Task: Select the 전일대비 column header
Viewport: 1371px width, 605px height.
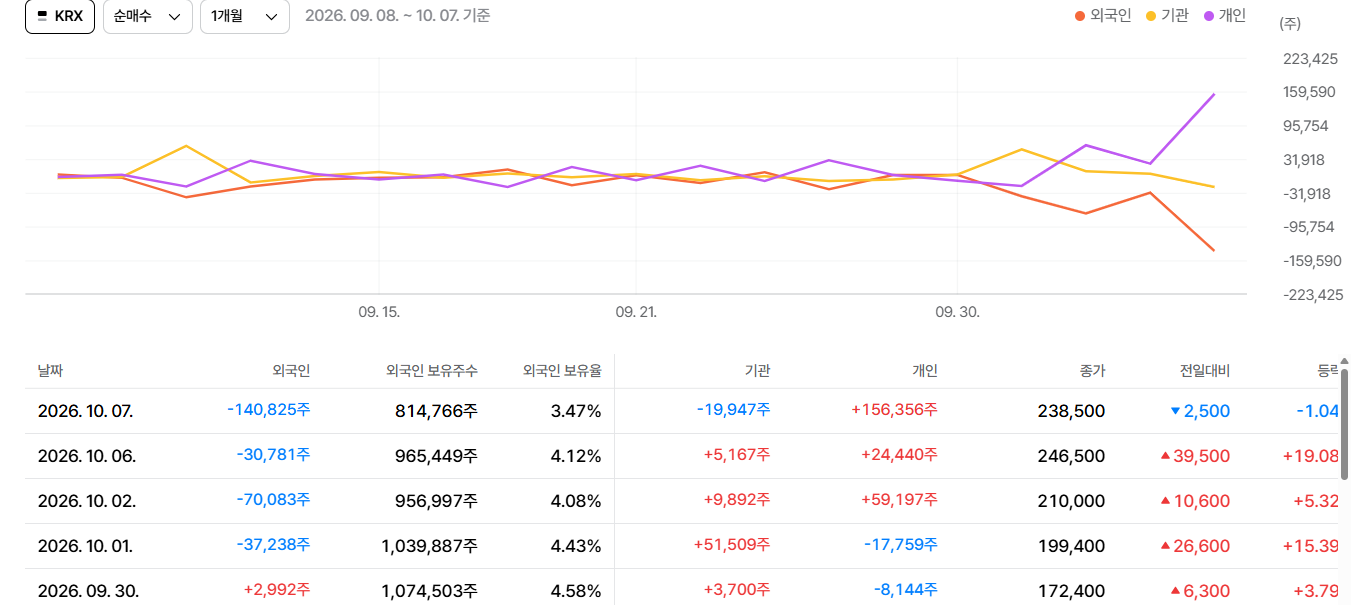Action: 1204,371
